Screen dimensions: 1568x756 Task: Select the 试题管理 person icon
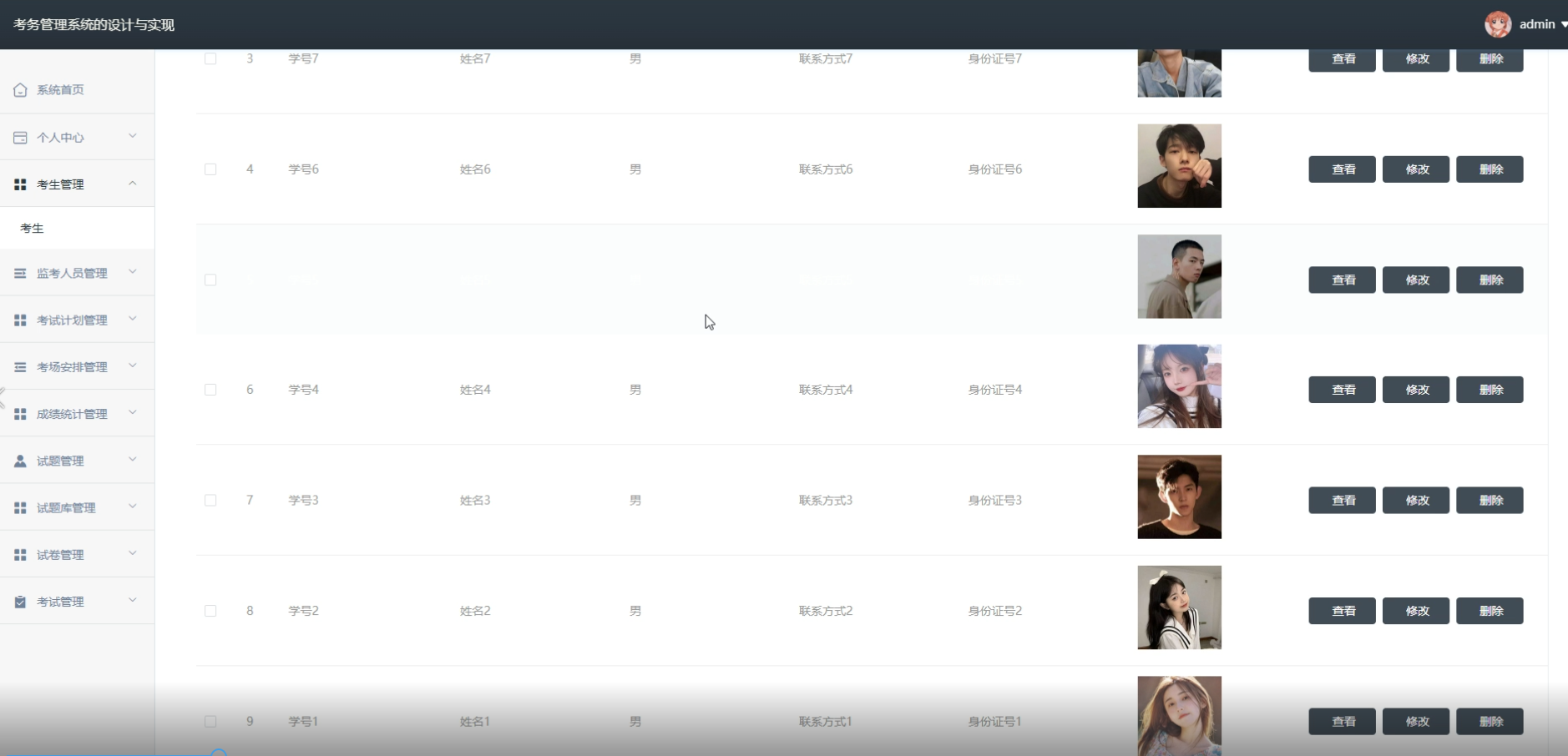[19, 460]
